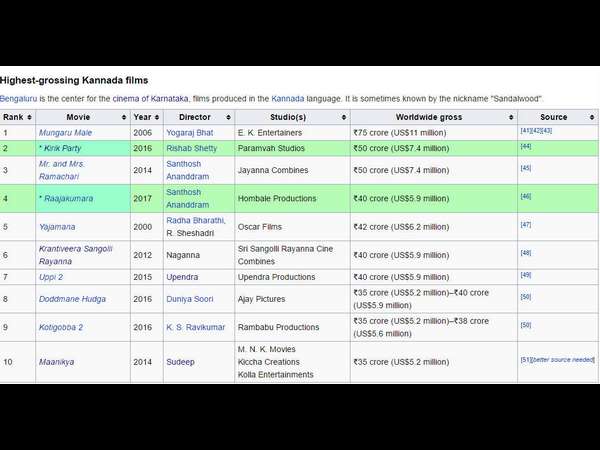The width and height of the screenshot is (600, 450).
Task: Select the 'Ajay Pictures' studio text
Action: 261,299
